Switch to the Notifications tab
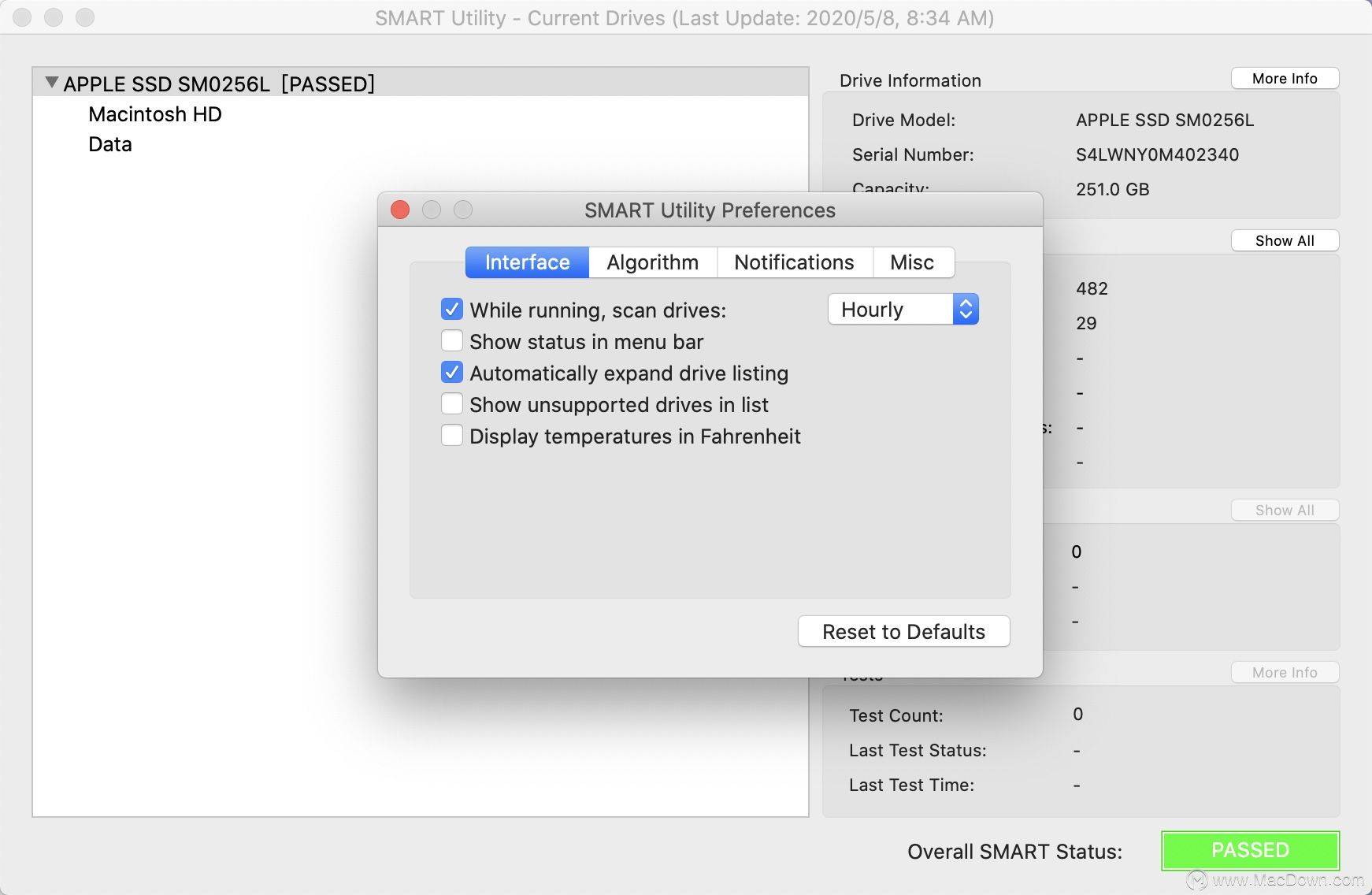This screenshot has width=1372, height=895. click(x=795, y=262)
